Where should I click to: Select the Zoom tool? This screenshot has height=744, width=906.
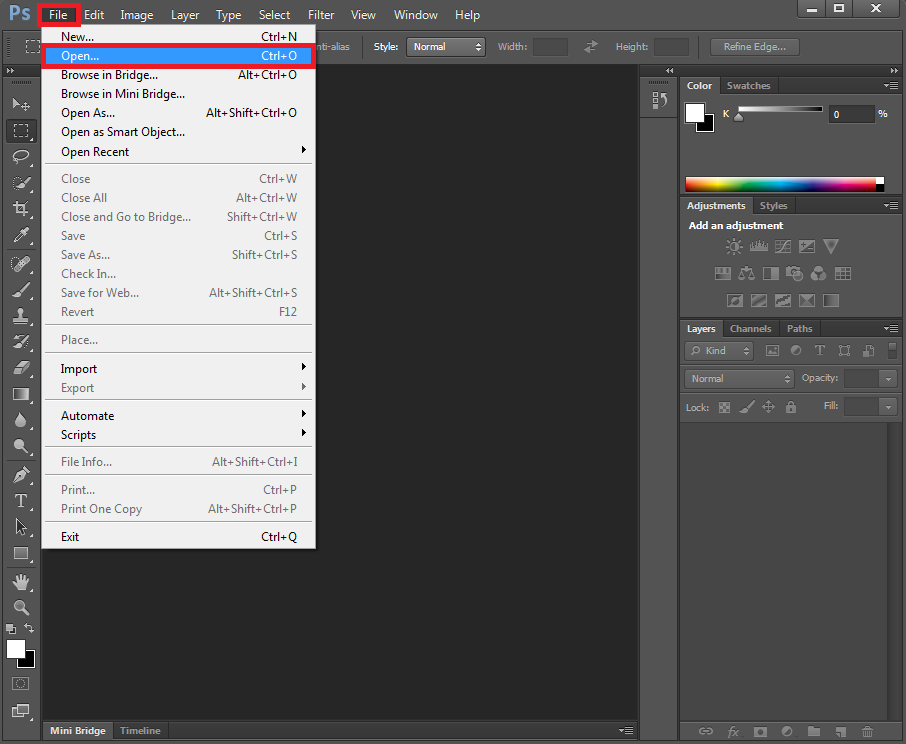tap(22, 608)
